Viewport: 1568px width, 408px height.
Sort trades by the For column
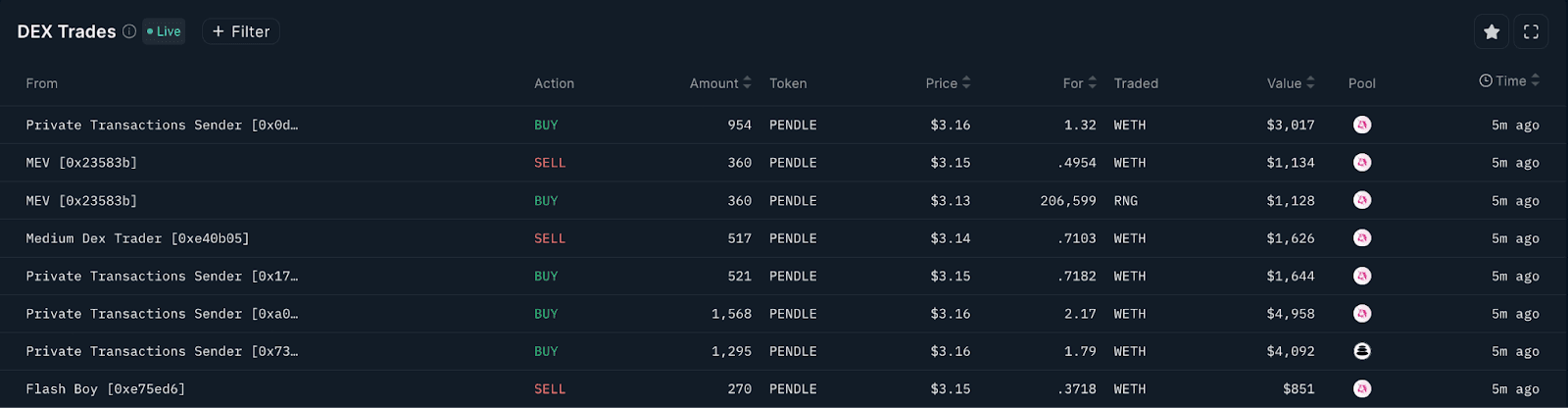(1079, 83)
